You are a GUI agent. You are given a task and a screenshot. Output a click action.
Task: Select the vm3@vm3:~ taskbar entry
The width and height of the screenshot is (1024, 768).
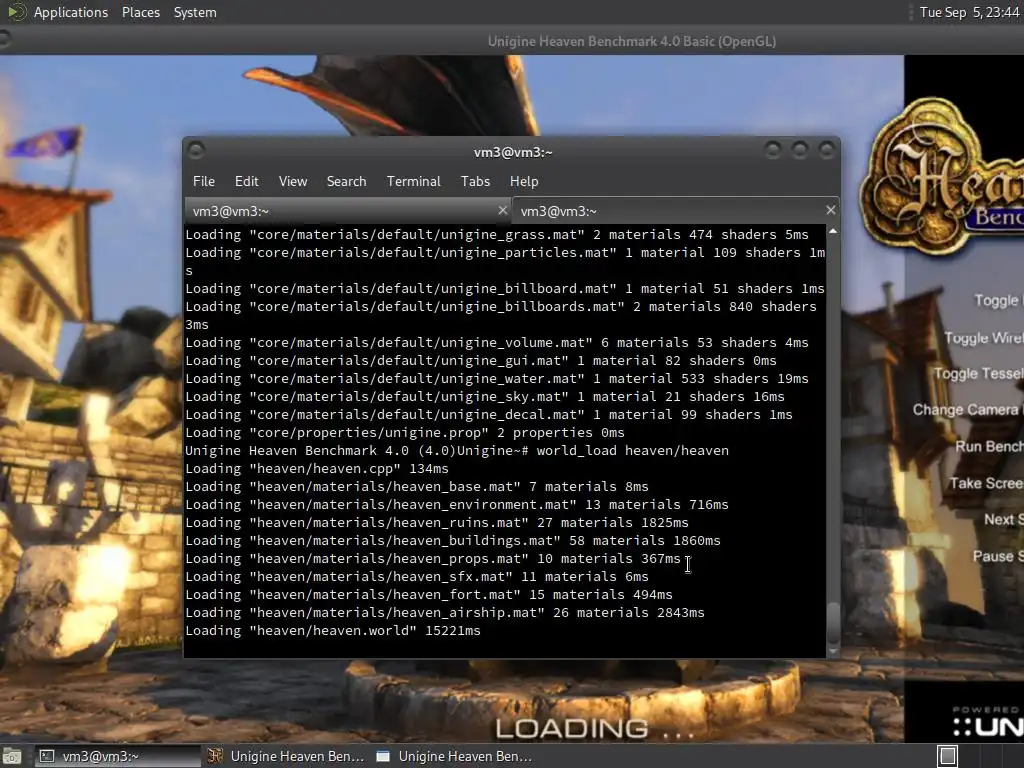(116, 756)
